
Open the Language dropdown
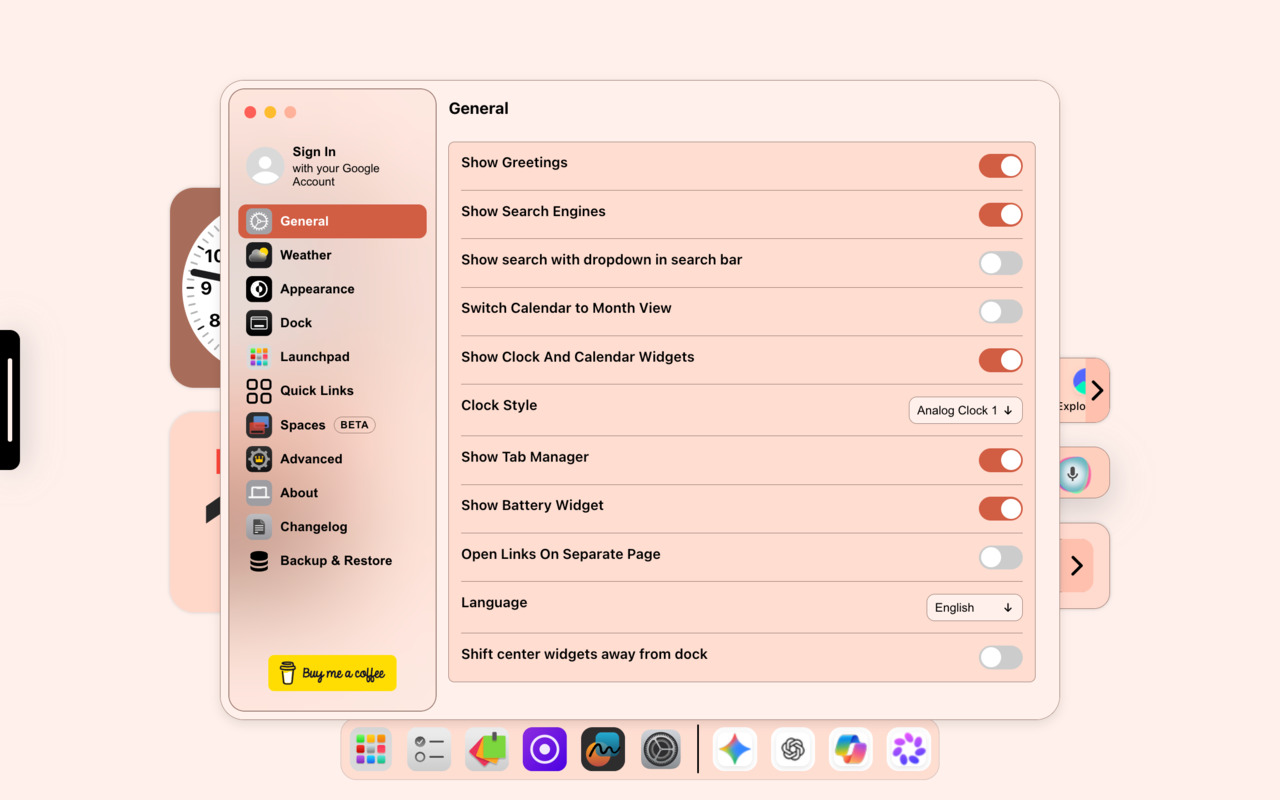(x=974, y=607)
